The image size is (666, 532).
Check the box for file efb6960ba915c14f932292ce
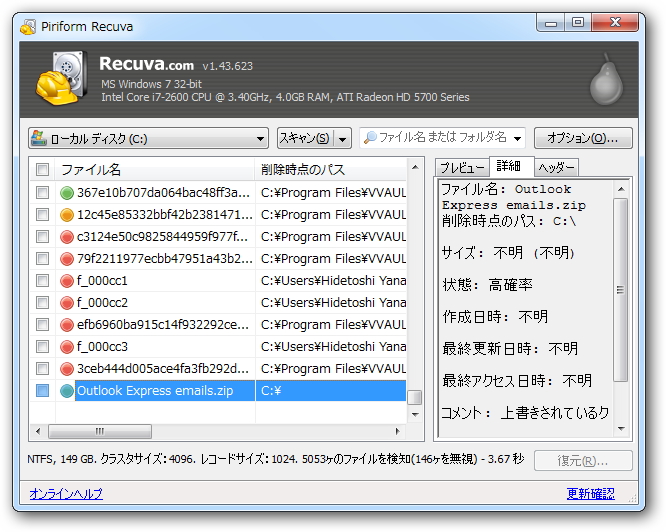pos(42,324)
